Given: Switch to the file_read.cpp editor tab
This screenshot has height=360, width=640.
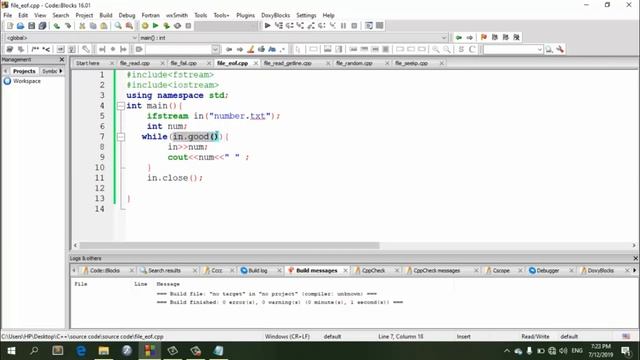Looking at the screenshot, I should click(135, 63).
